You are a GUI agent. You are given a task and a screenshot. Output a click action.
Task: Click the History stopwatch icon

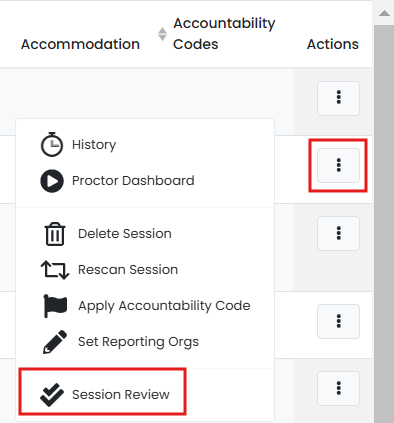click(x=52, y=144)
